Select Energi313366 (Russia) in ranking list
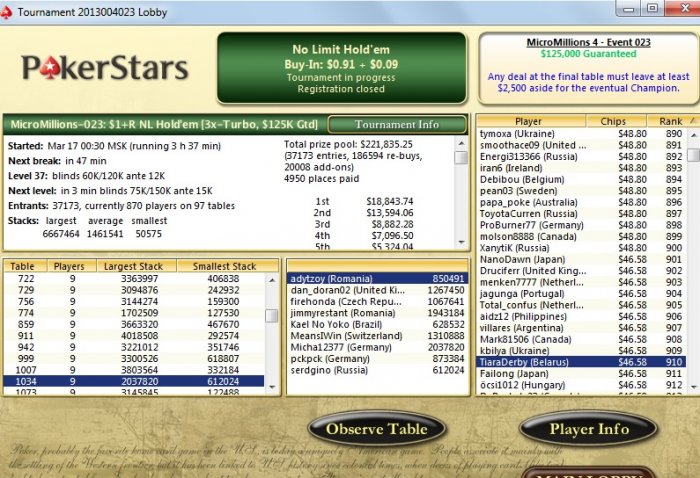This screenshot has height=478, width=700. pos(582,157)
